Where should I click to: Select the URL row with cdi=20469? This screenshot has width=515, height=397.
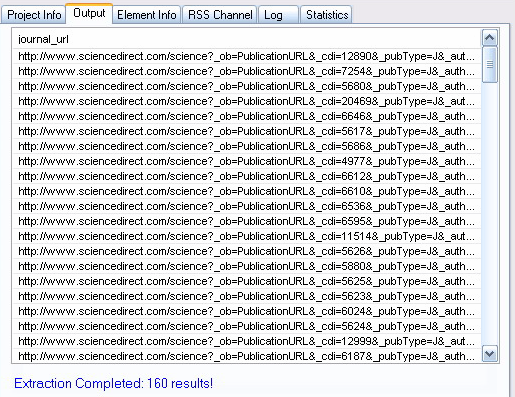246,101
